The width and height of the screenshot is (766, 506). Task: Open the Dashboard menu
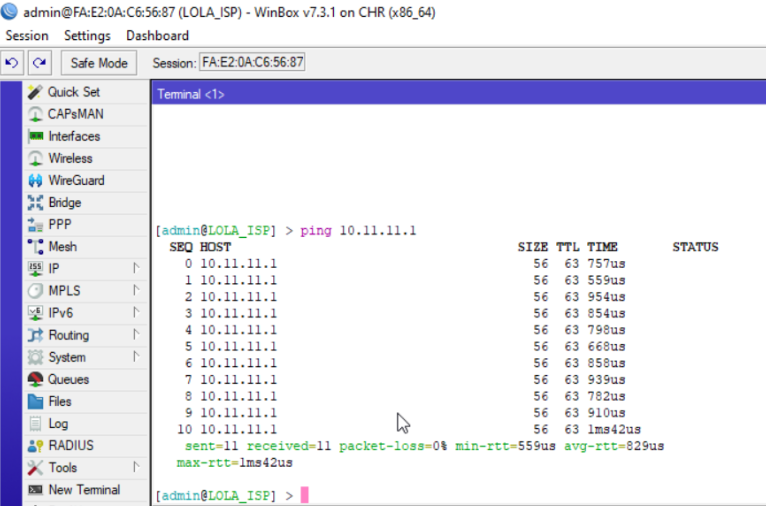pyautogui.click(x=157, y=36)
